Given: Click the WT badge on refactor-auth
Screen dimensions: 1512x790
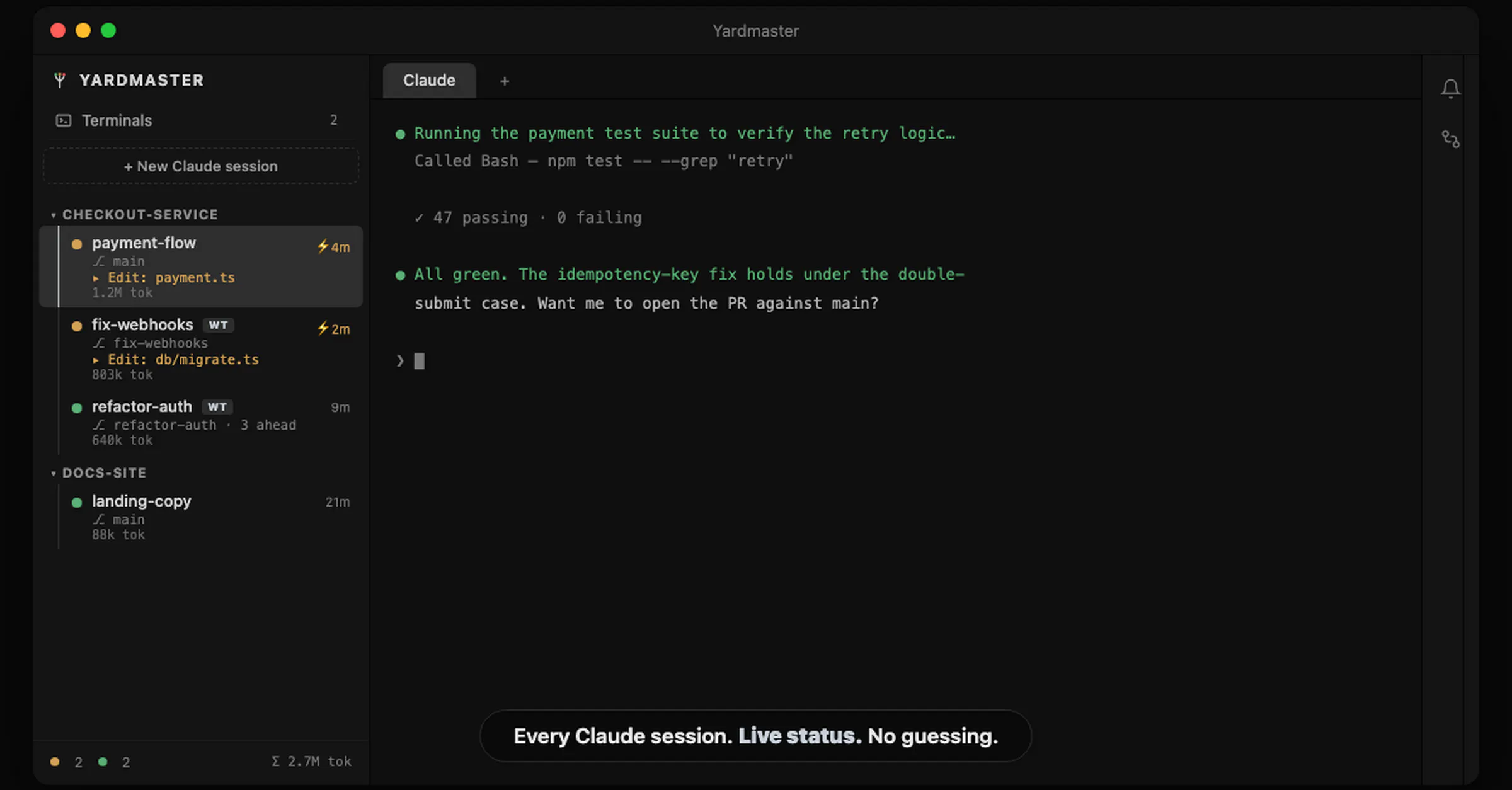Looking at the screenshot, I should coord(217,407).
